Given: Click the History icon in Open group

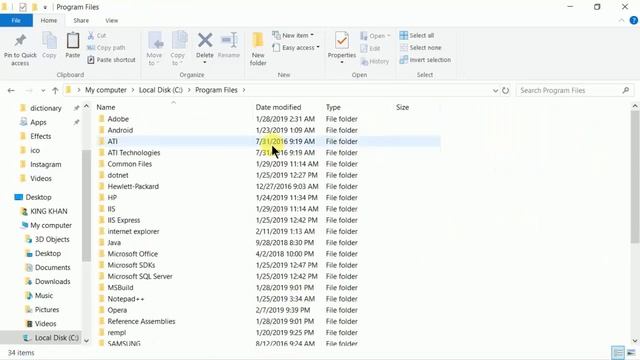Looking at the screenshot, I should [x=364, y=61].
